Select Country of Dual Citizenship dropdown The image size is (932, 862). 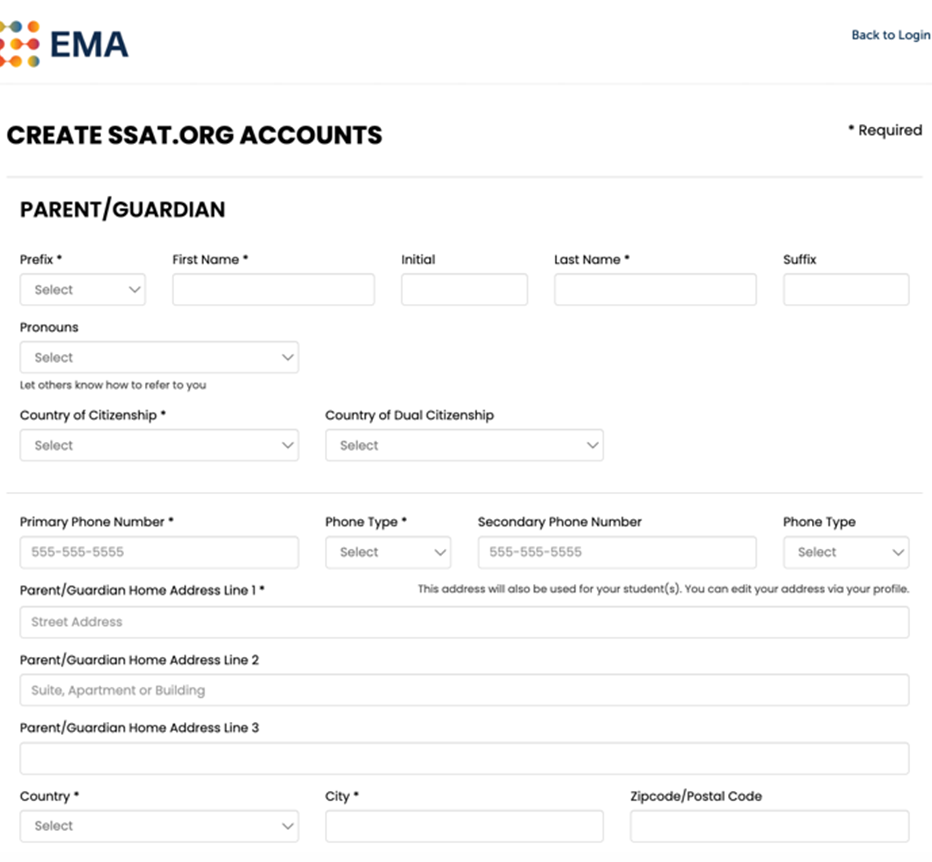[464, 446]
